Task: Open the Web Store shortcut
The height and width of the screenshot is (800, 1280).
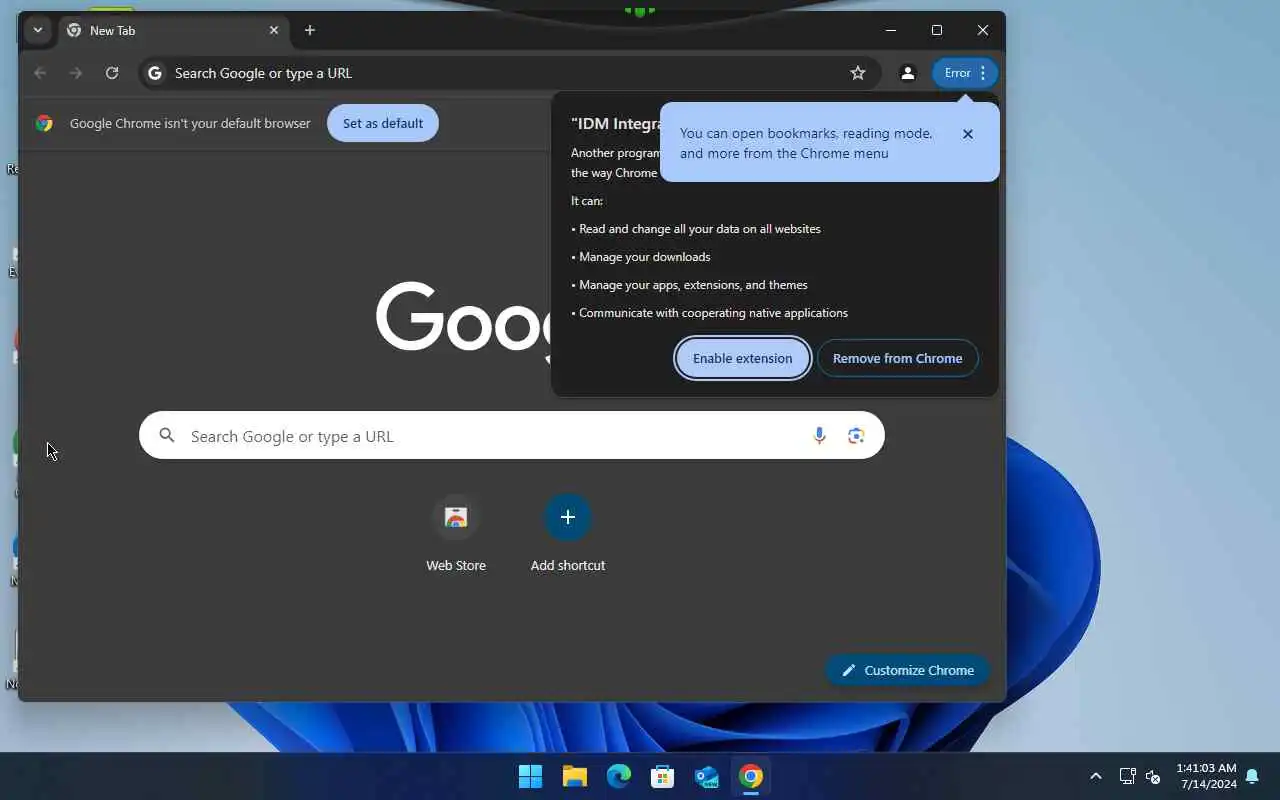Action: click(x=456, y=534)
